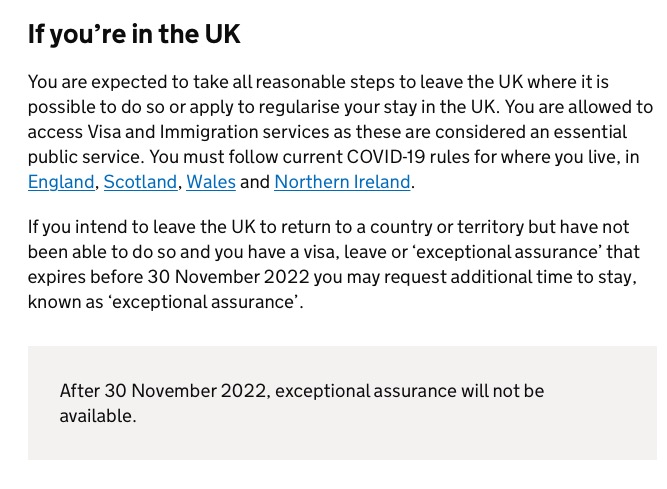Click the word "available." in the grey box
Image resolution: width=667 pixels, height=489 pixels.
click(x=98, y=416)
